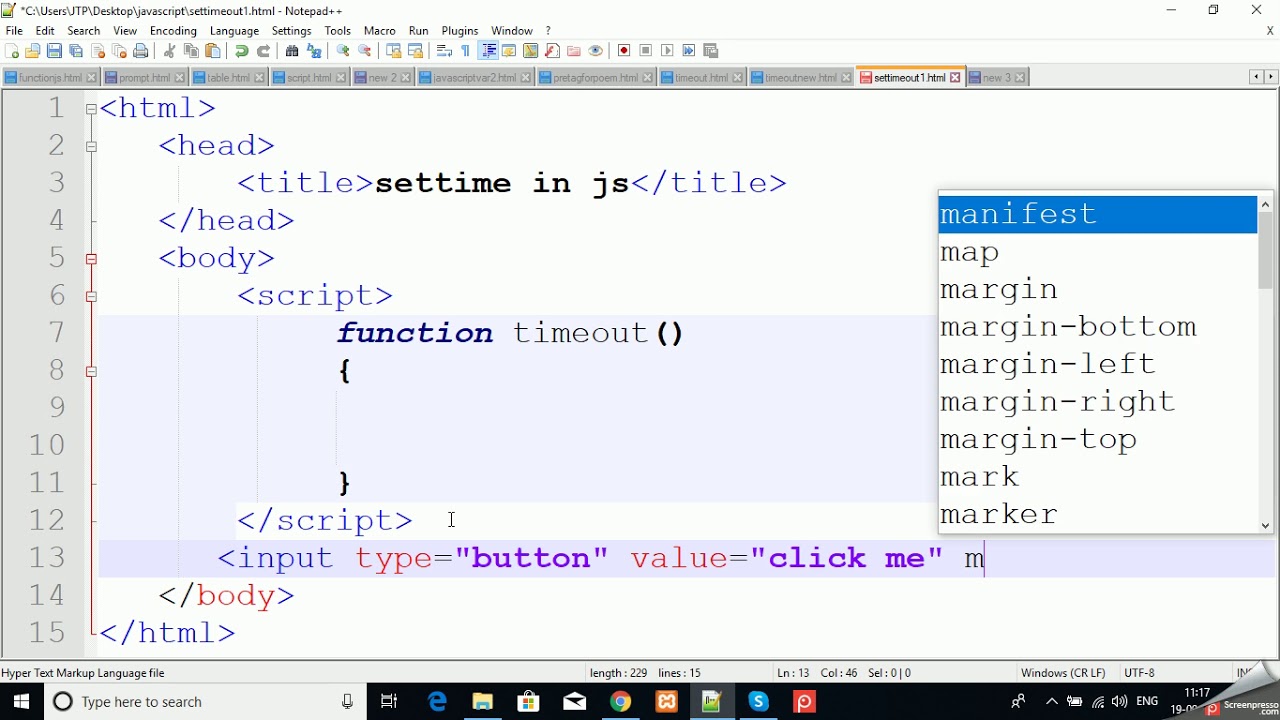1280x720 pixels.
Task: Click Run macro multiple times icon
Action: coord(689,51)
